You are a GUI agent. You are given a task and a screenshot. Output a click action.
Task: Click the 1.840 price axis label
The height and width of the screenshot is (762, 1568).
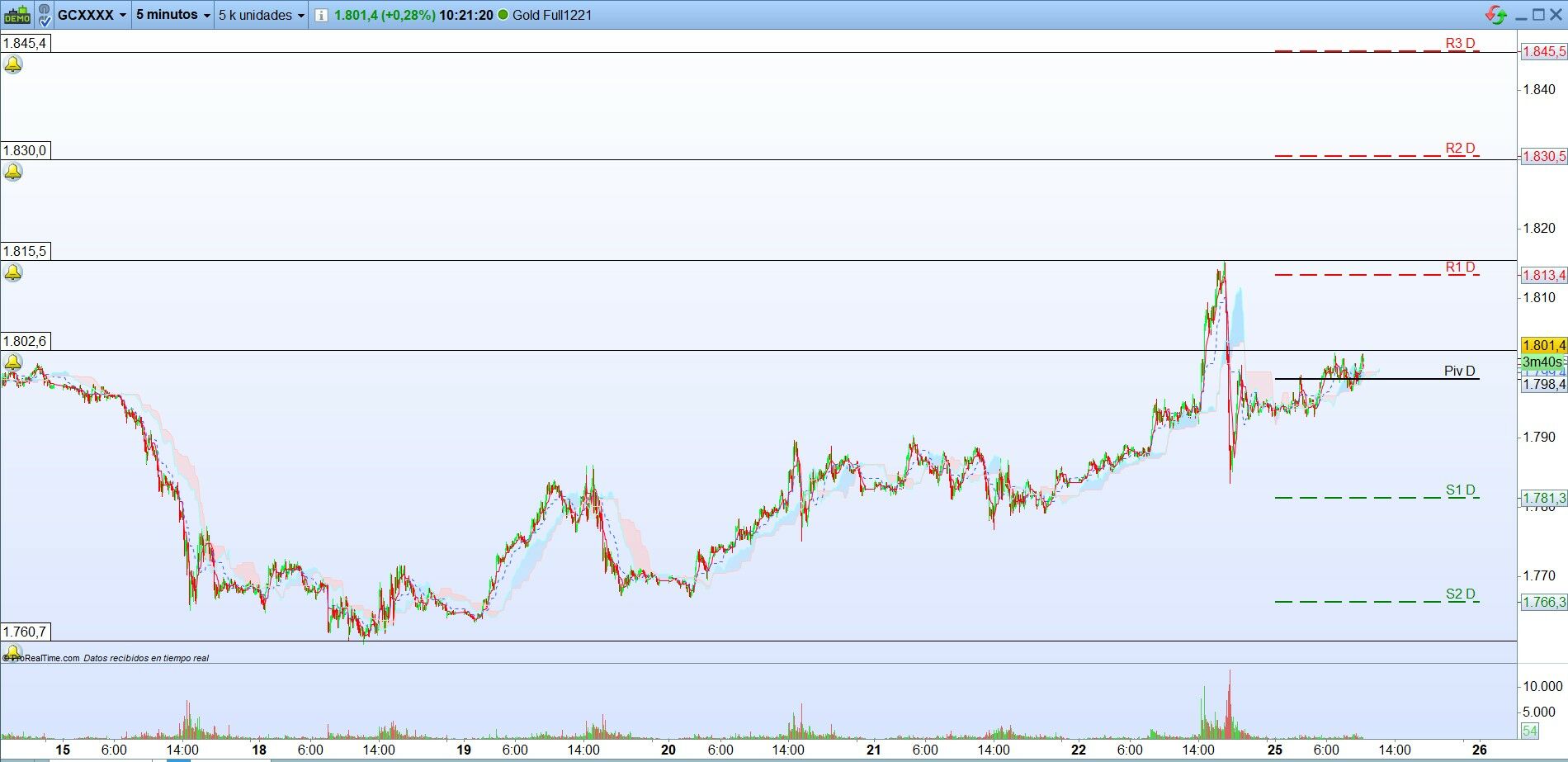[x=1539, y=89]
